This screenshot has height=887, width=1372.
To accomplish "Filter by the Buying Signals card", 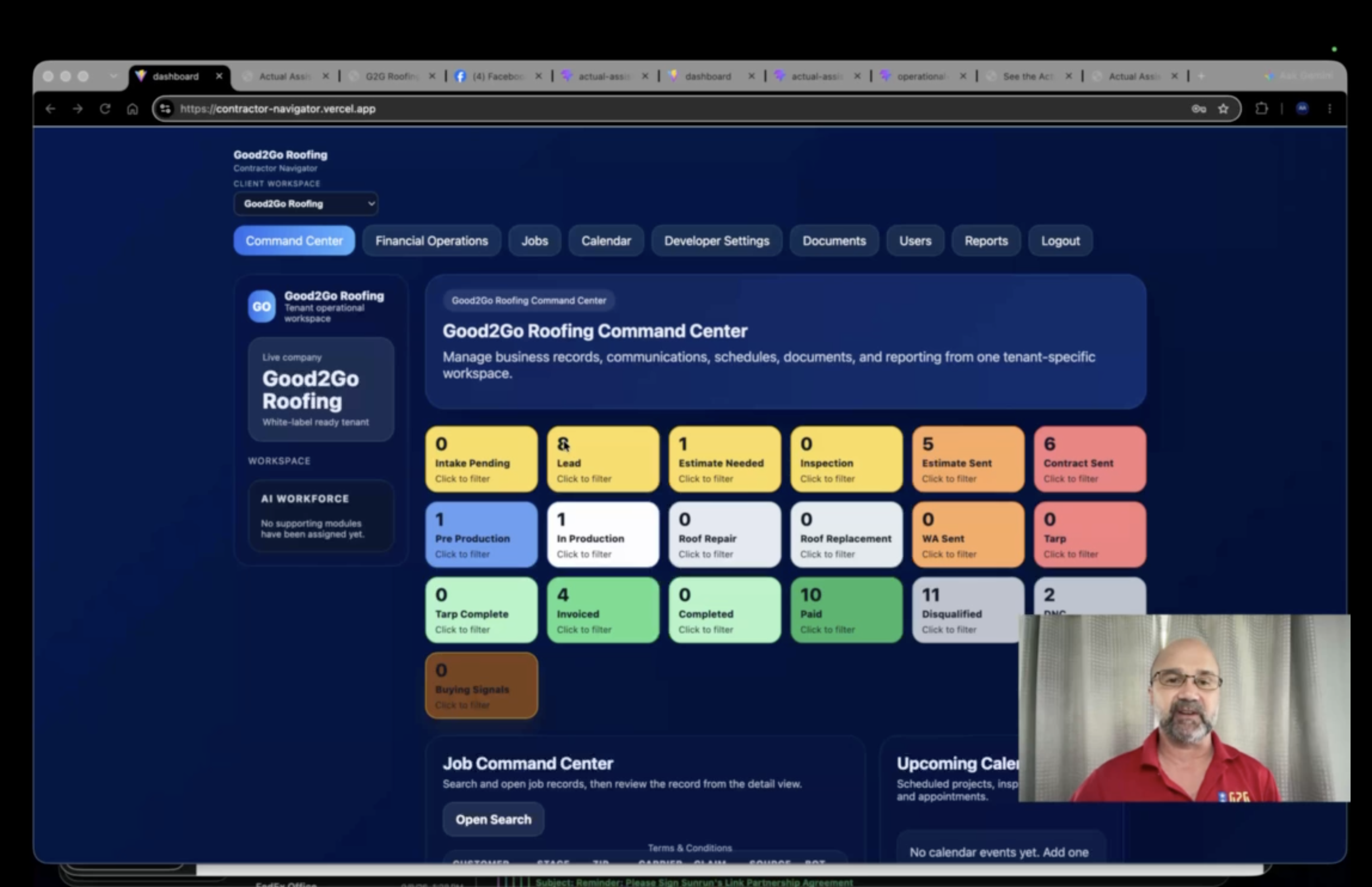I will [481, 685].
